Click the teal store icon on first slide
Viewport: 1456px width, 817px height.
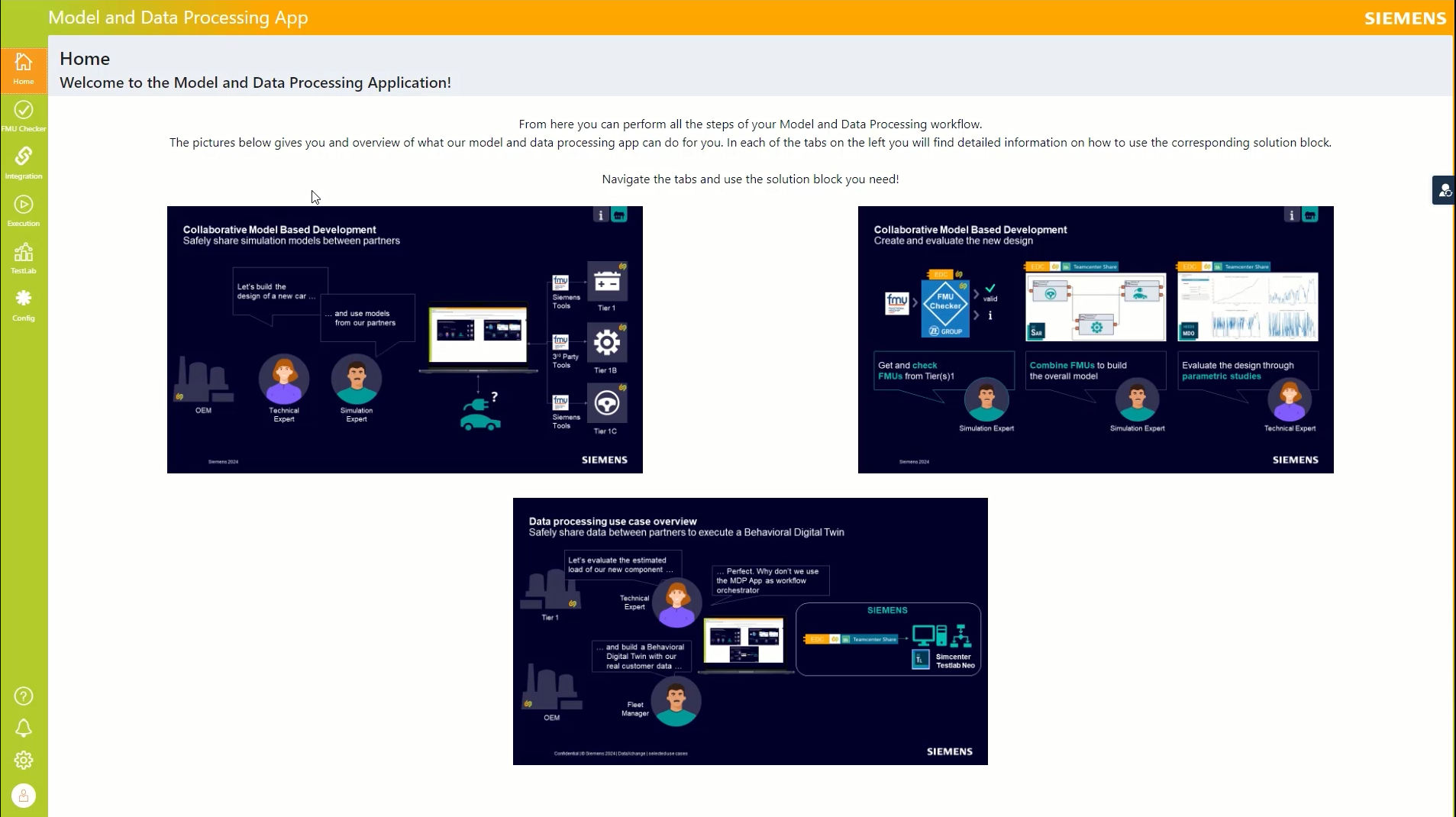point(619,215)
